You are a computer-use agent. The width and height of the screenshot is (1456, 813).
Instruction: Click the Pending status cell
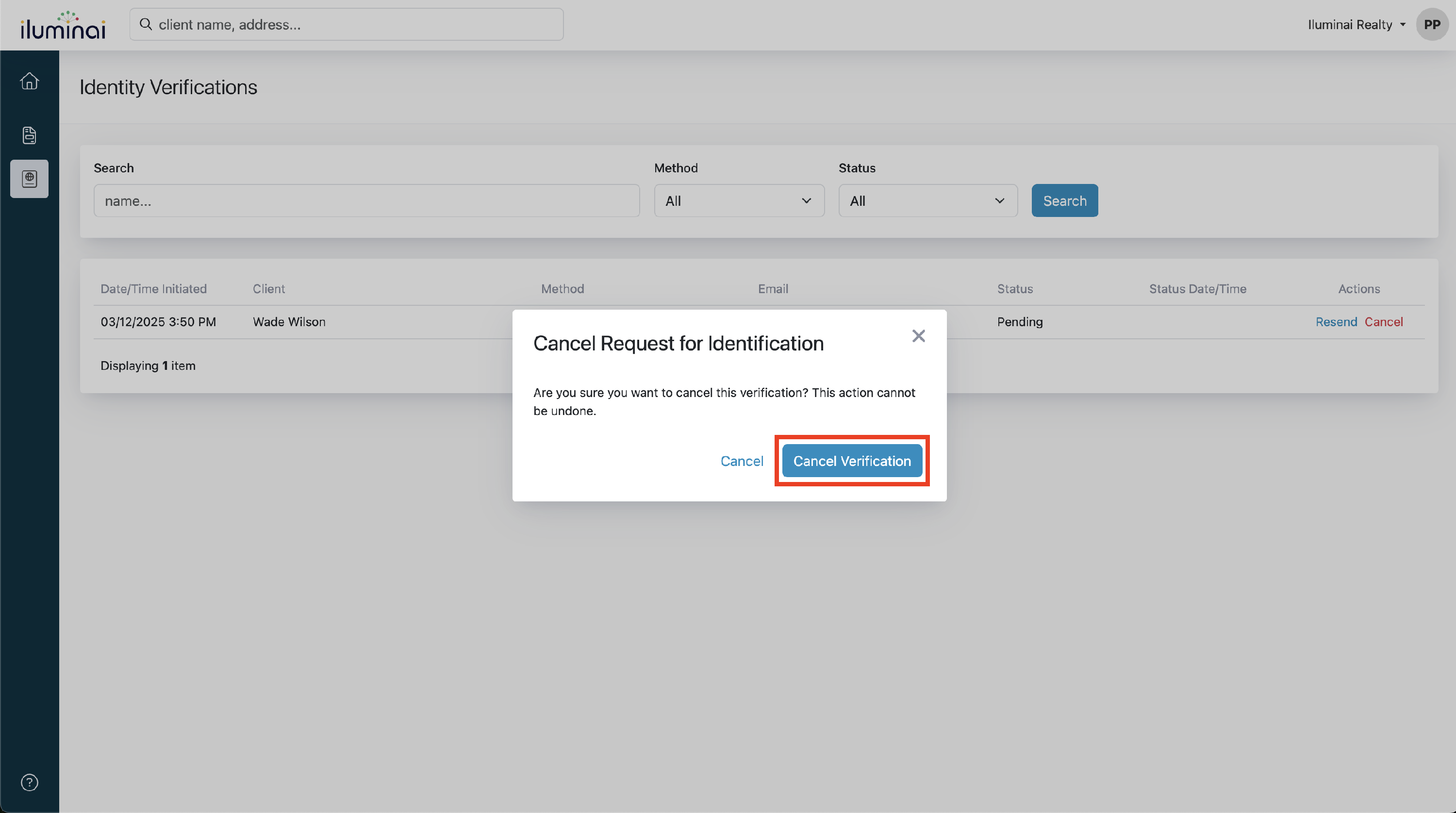[x=1020, y=322]
